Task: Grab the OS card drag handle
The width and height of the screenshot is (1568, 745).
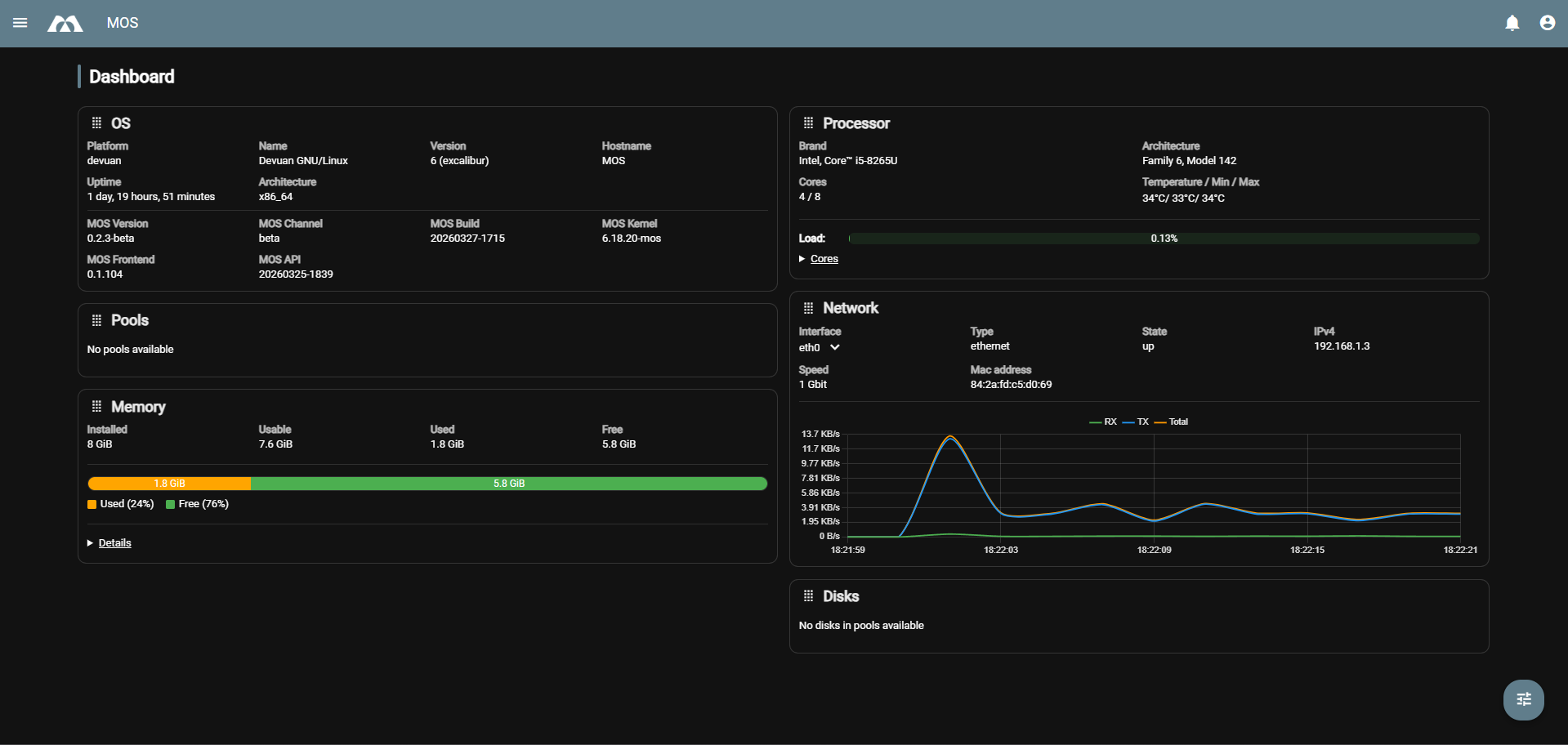Action: coord(96,123)
